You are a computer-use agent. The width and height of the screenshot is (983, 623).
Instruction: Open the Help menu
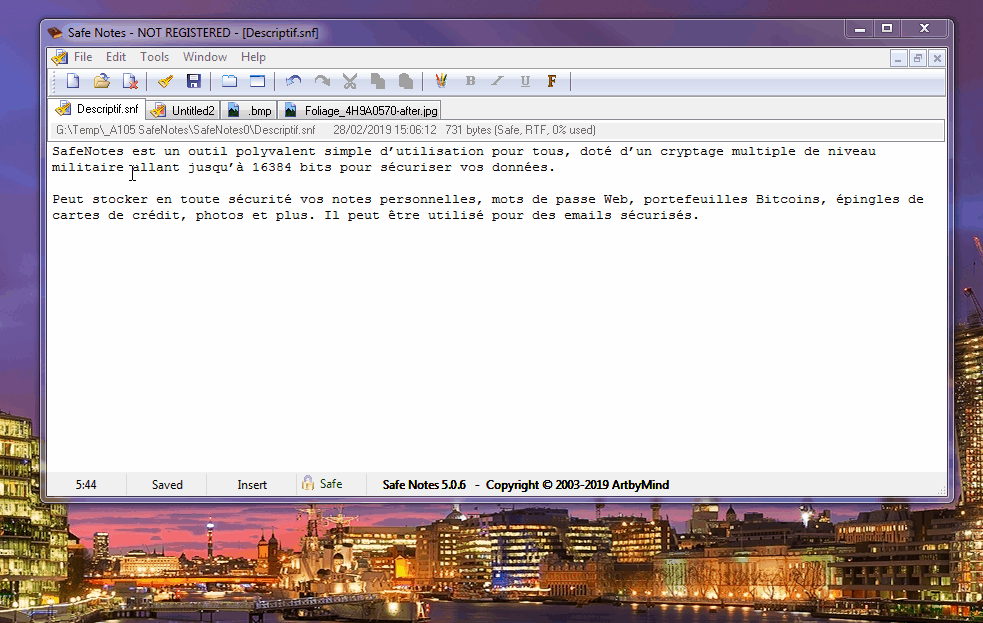tap(253, 57)
